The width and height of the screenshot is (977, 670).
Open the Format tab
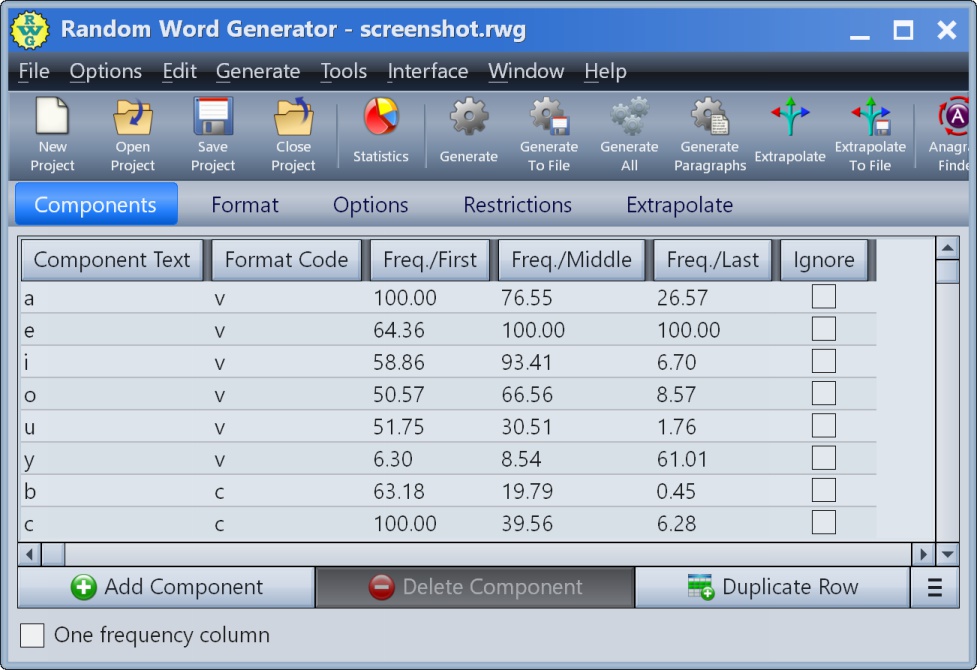coord(244,204)
